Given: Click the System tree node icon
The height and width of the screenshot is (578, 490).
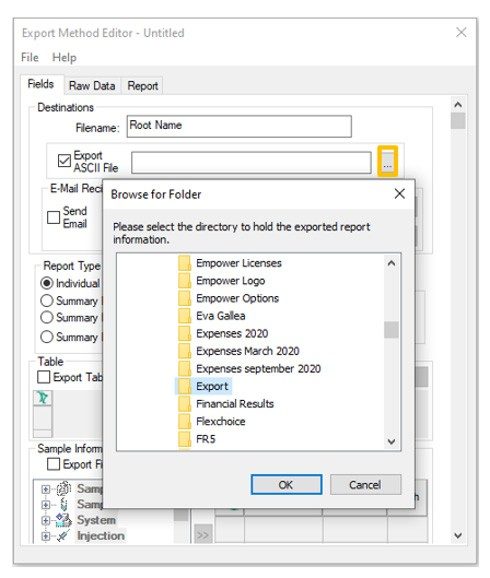Looking at the screenshot, I should [x=63, y=520].
